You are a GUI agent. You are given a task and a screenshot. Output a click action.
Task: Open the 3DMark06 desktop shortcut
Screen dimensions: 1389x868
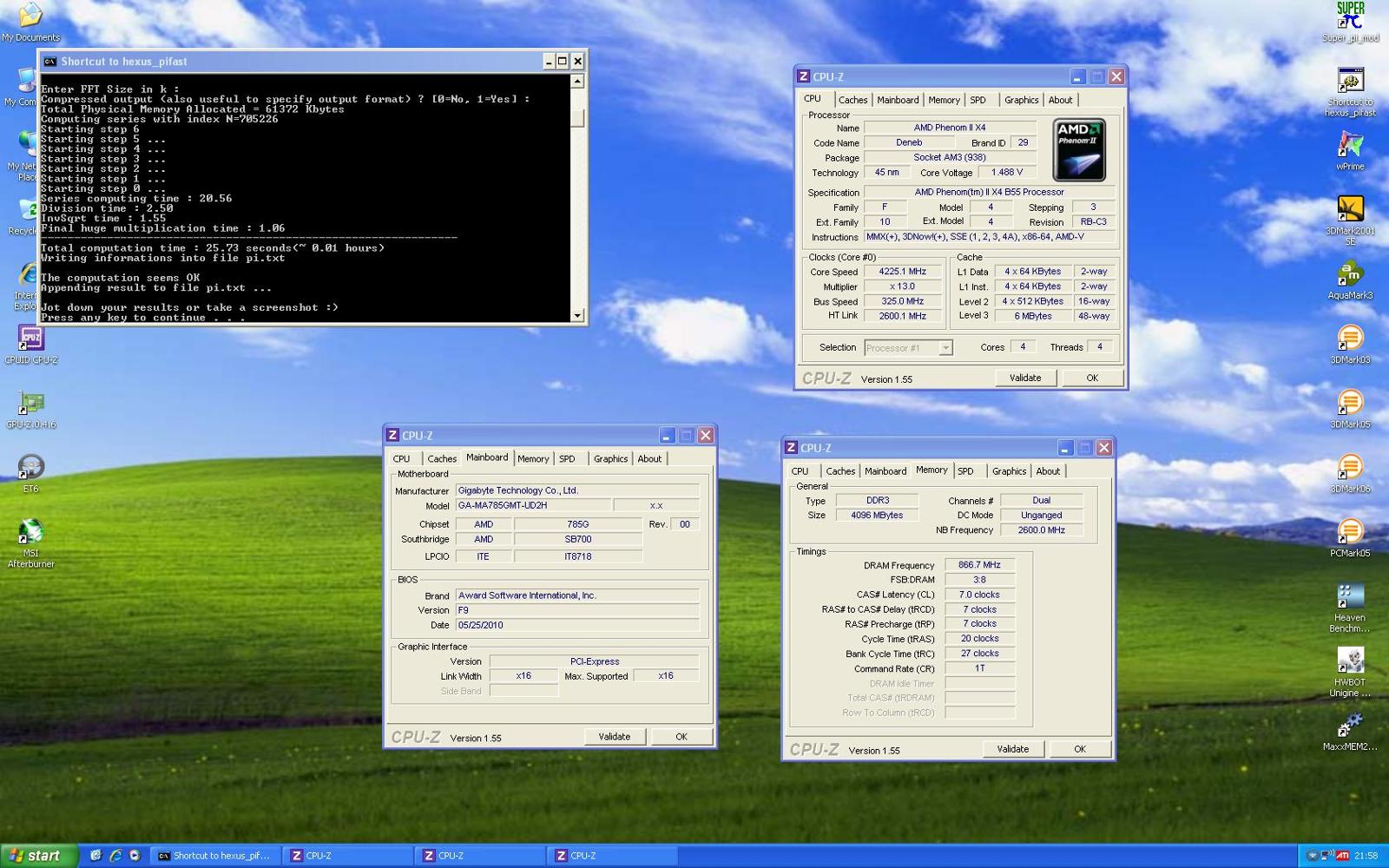coord(1350,473)
